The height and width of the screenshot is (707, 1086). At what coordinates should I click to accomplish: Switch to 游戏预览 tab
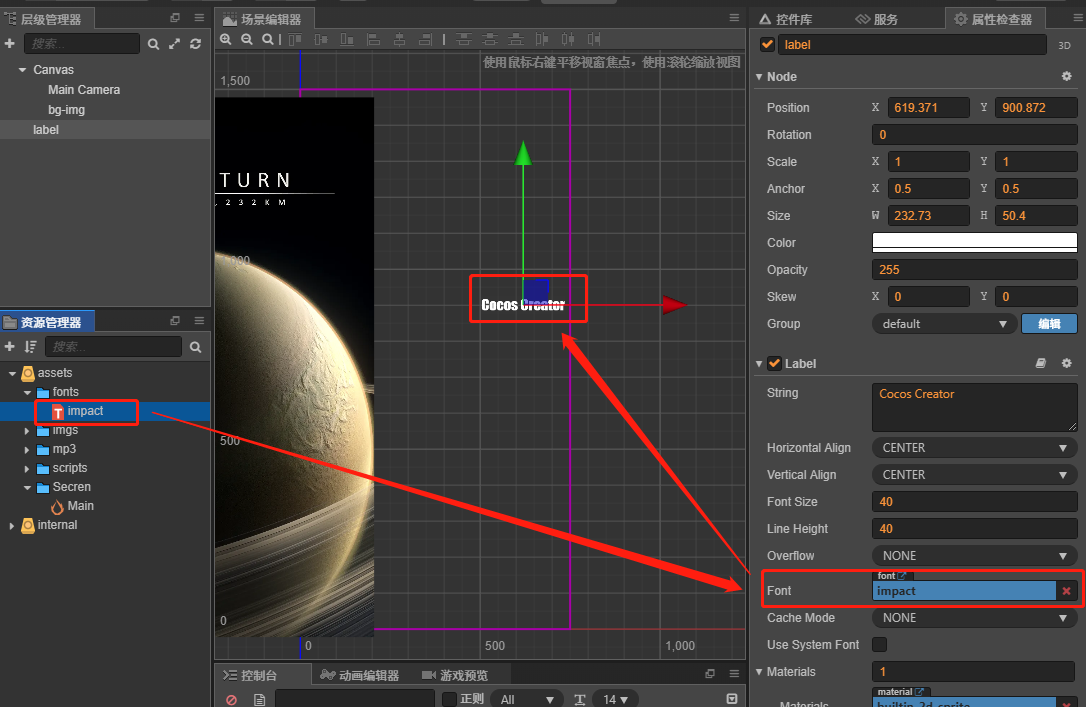click(455, 675)
